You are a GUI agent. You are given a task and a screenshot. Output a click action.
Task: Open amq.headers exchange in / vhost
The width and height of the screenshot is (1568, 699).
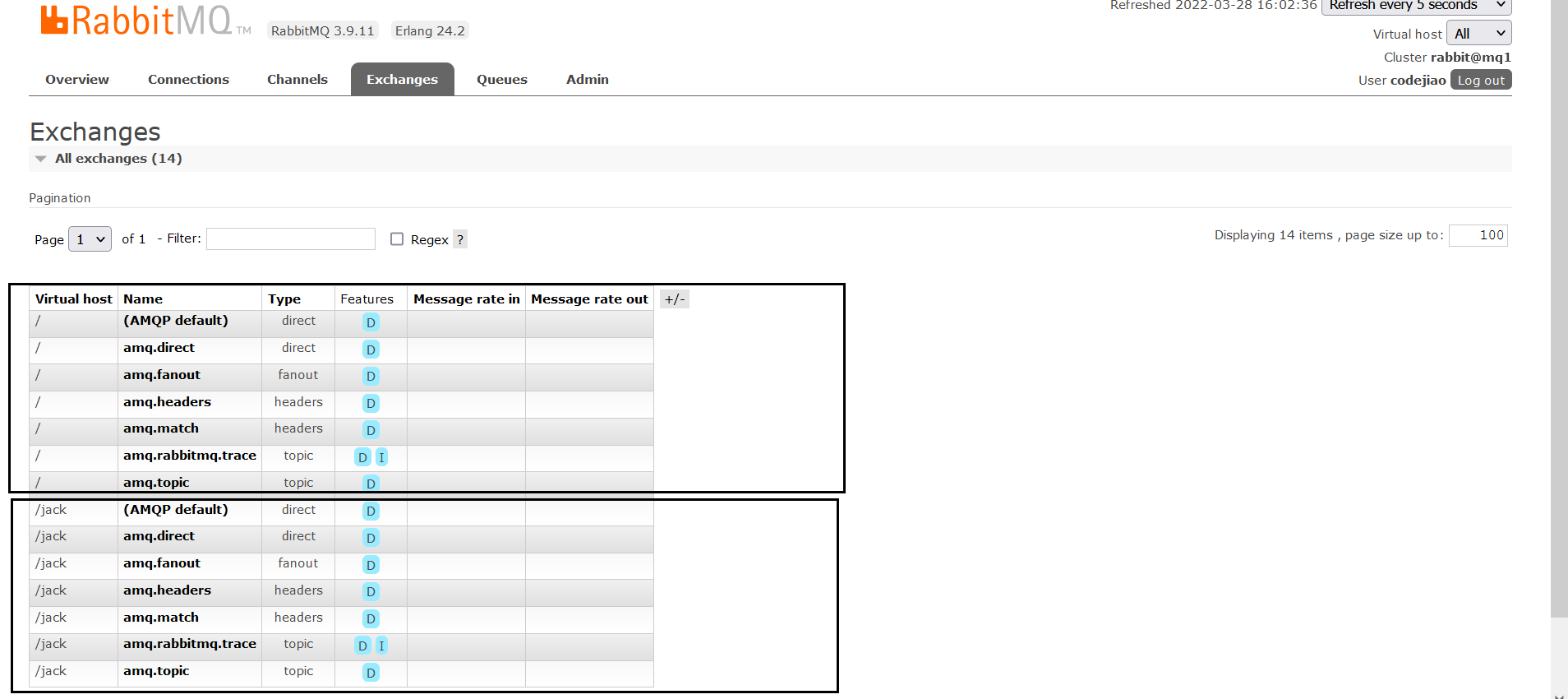(167, 402)
